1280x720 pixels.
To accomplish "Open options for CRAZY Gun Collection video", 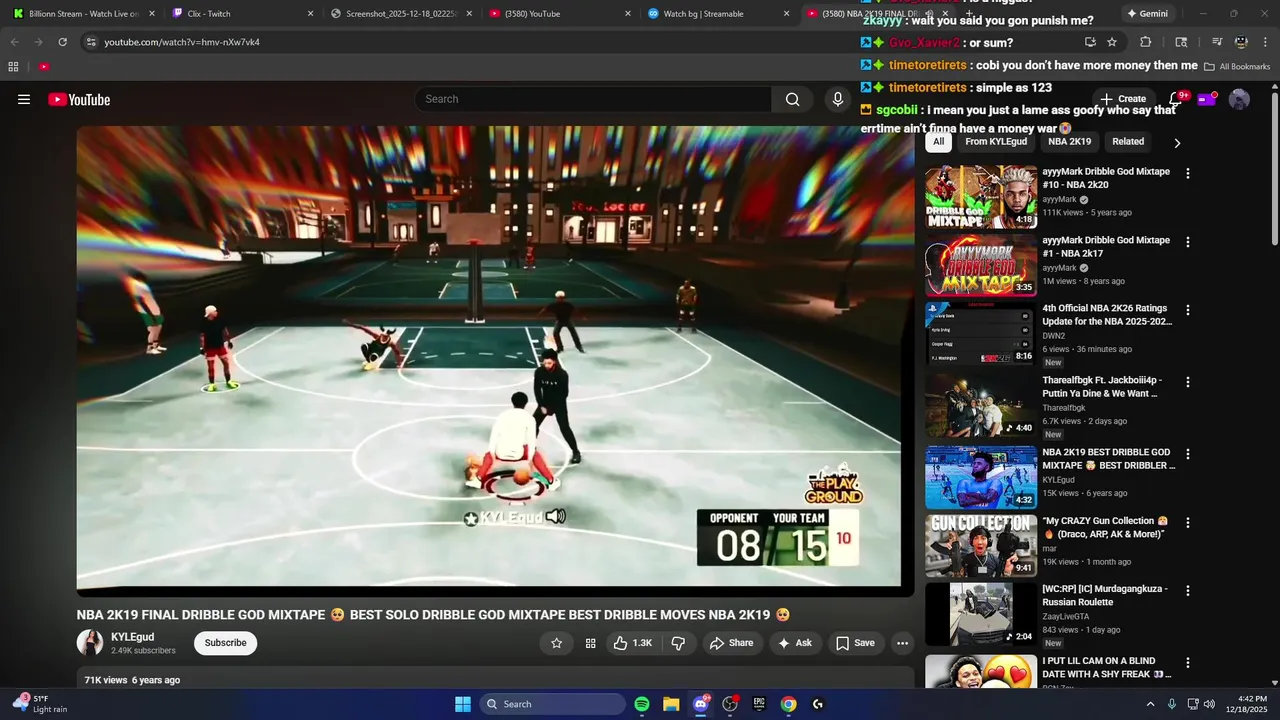I will coord(1188,522).
